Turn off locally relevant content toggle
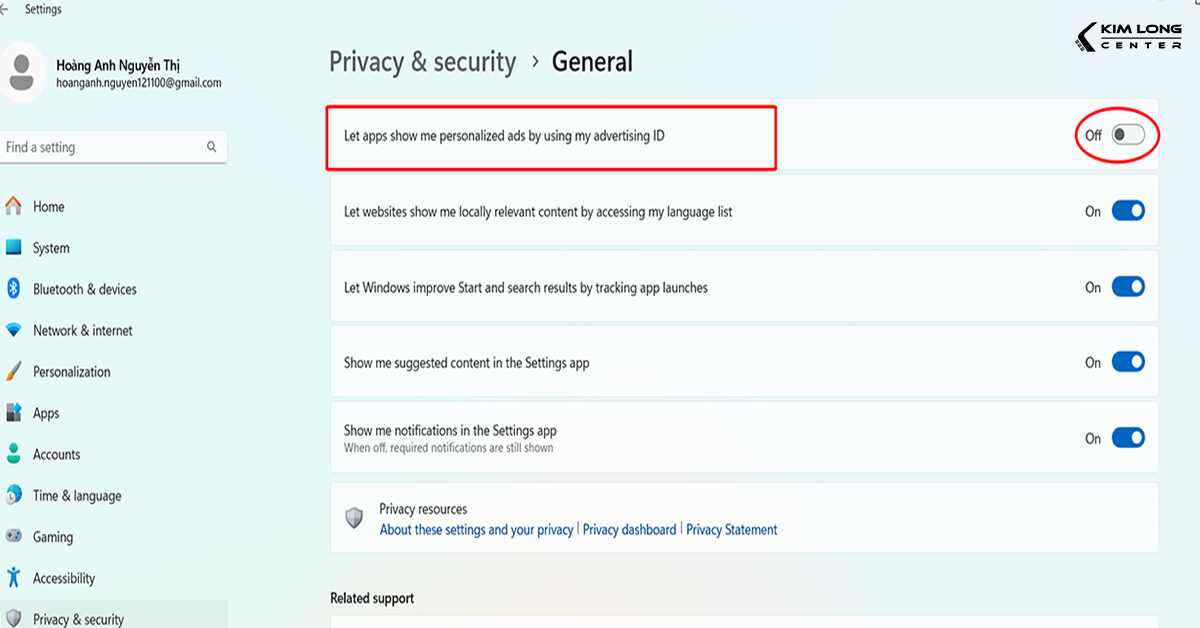1200x628 pixels. [1128, 211]
